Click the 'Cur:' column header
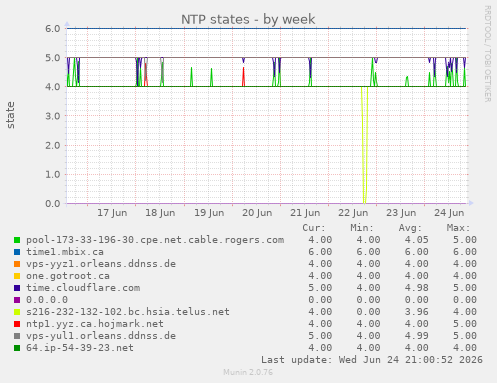Image resolution: width=497 pixels, height=383 pixels. tap(314, 228)
